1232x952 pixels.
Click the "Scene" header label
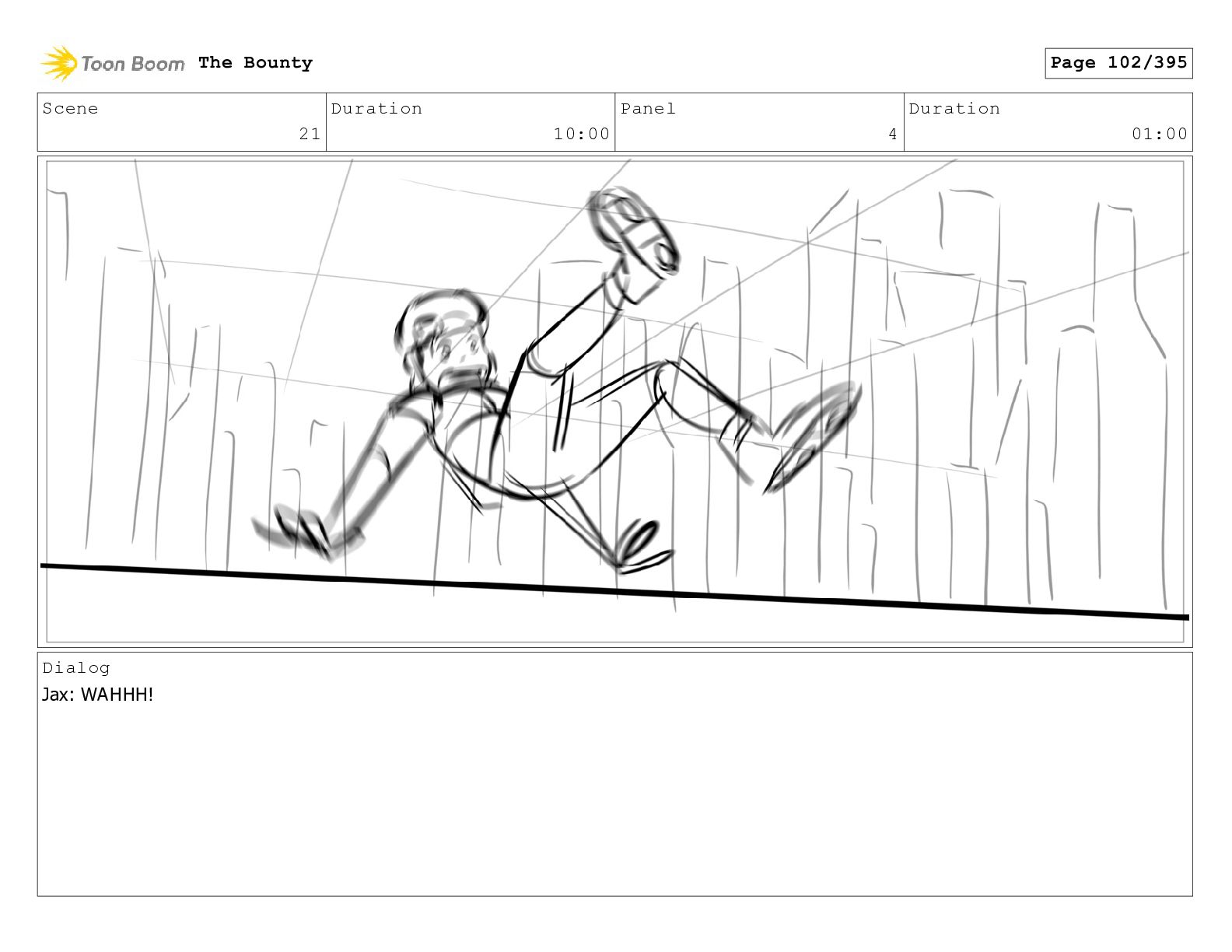(70, 109)
